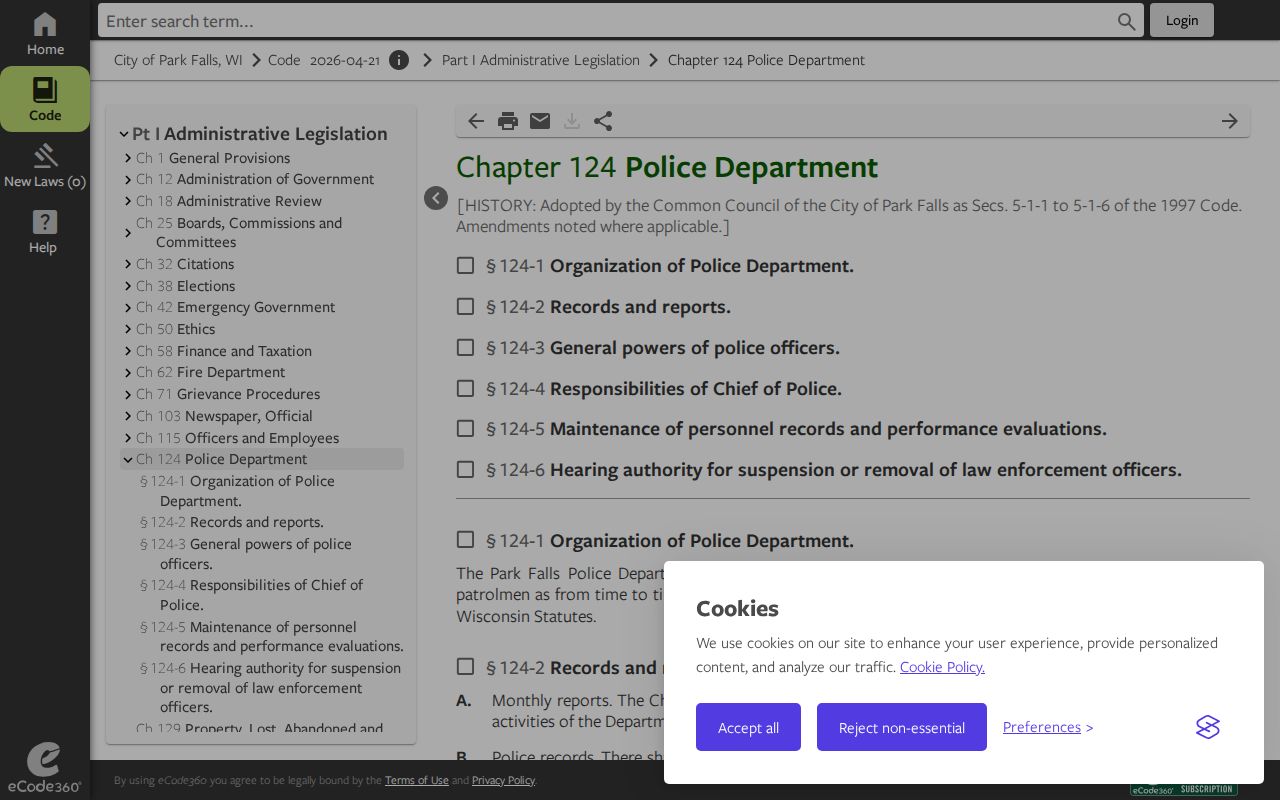The image size is (1280, 800).
Task: Accept all cookies
Action: click(x=748, y=727)
